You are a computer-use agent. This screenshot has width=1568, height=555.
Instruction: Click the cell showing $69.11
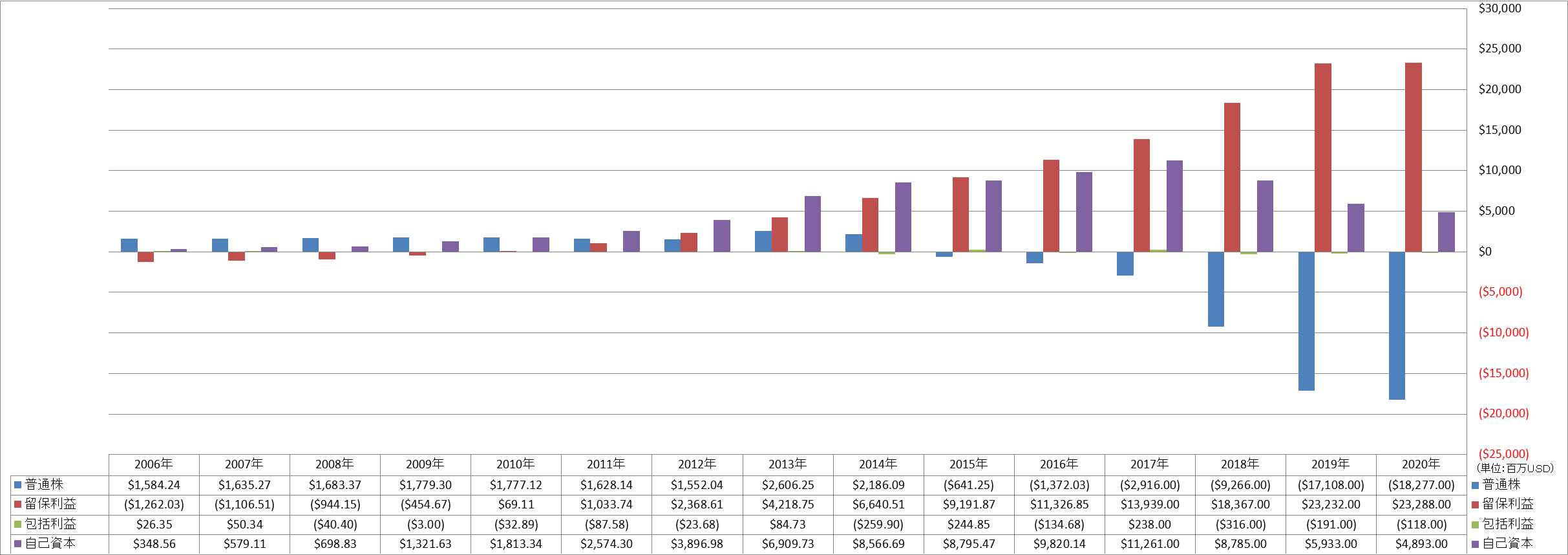click(x=516, y=504)
